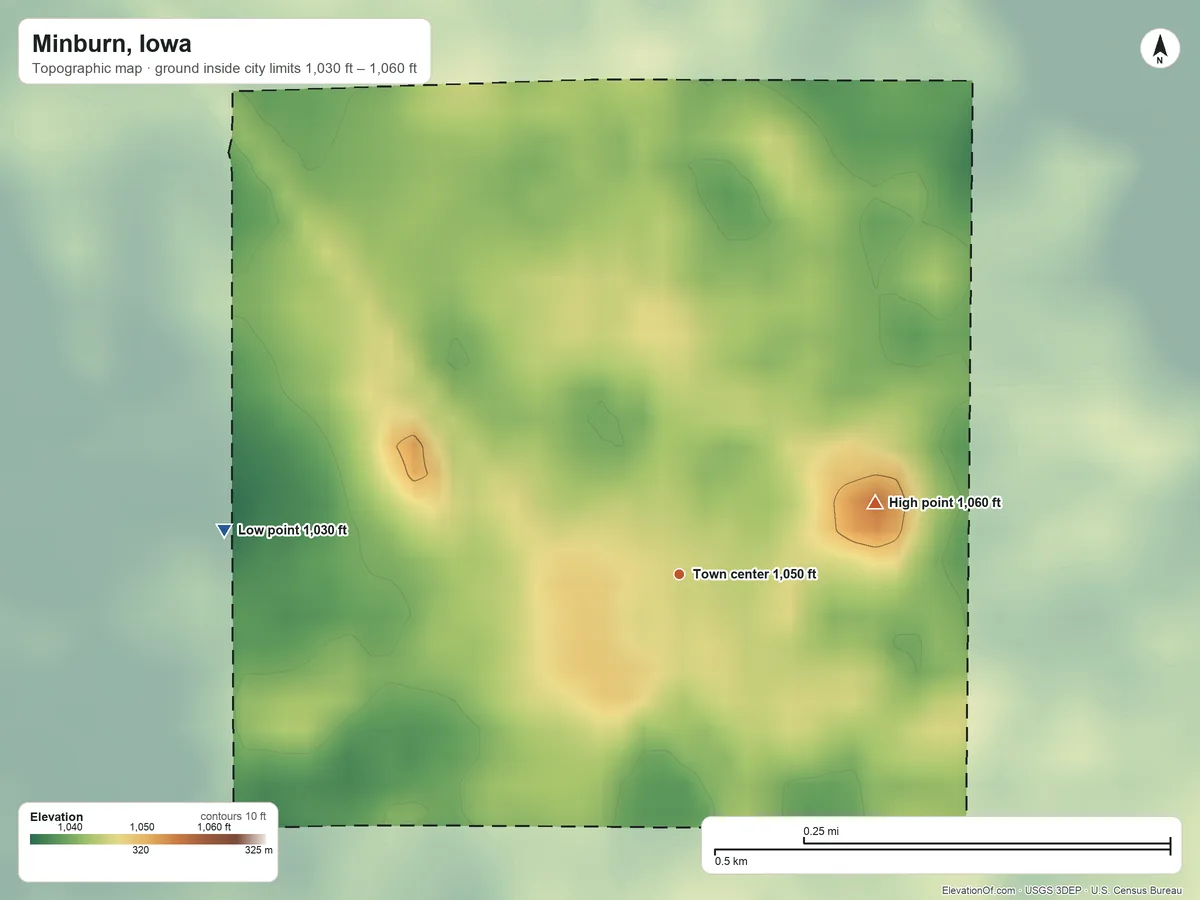Click the 'Elevation' legend heading

pos(57,817)
